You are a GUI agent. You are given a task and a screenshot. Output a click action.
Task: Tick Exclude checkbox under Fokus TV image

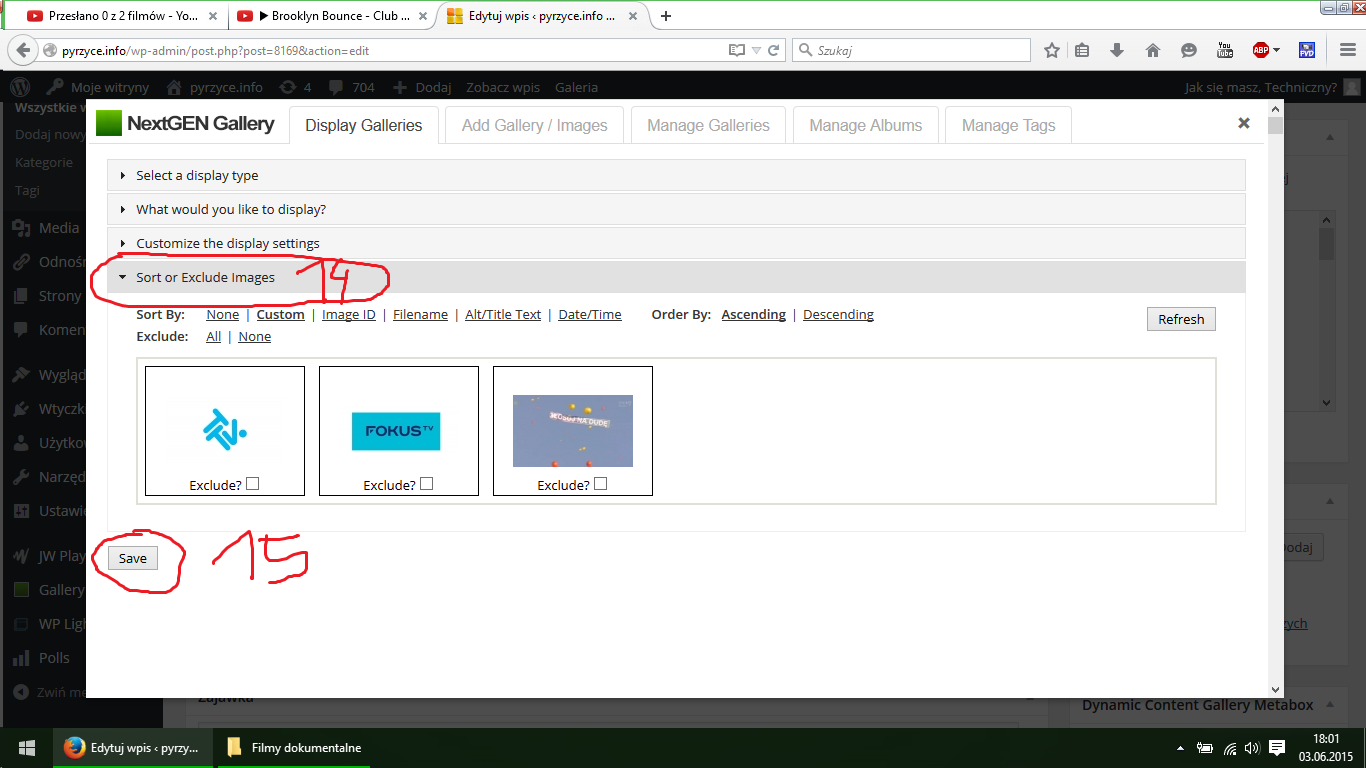pyautogui.click(x=427, y=484)
